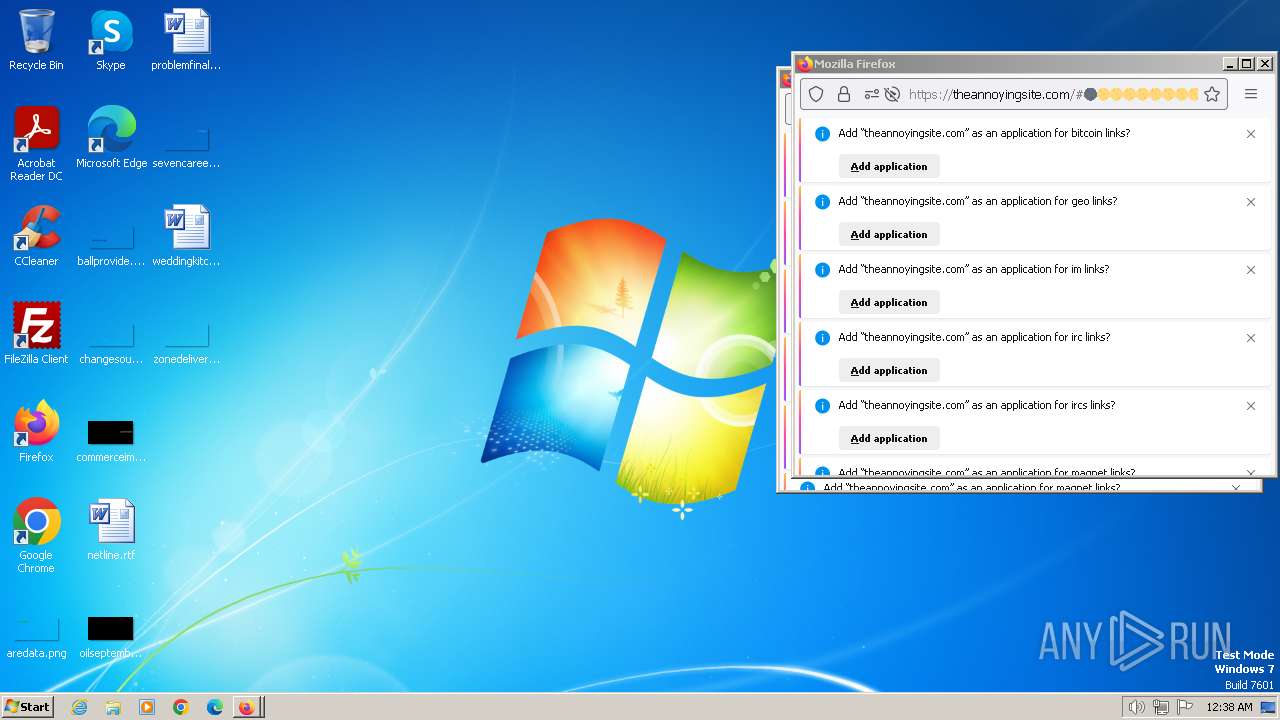The image size is (1280, 720).
Task: Open the netline.rtf document icon
Action: point(111,530)
